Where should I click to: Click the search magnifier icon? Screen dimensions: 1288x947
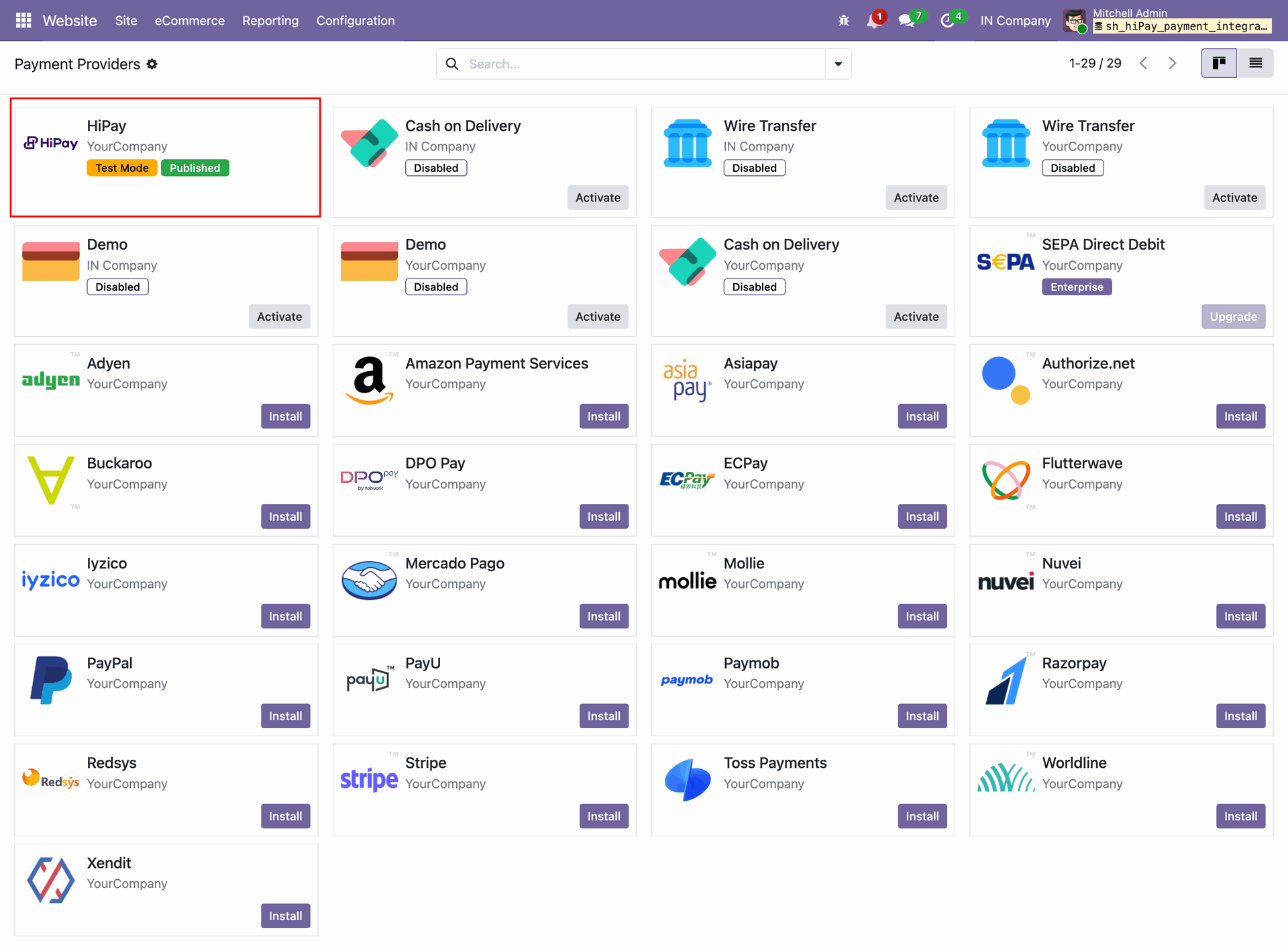(452, 64)
